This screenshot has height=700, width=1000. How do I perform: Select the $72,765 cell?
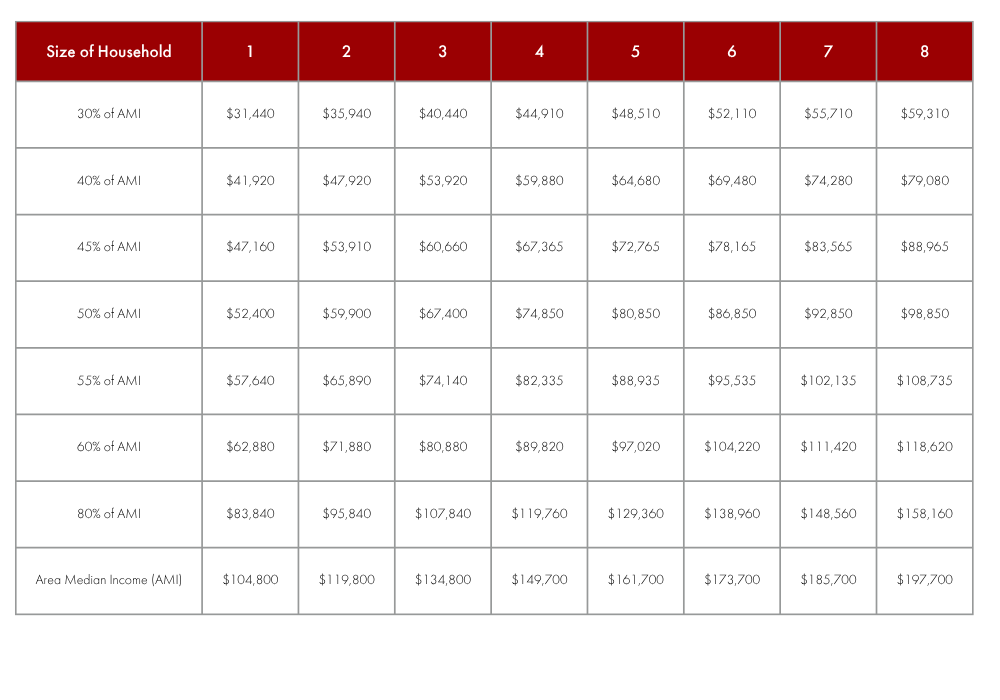click(x=635, y=247)
